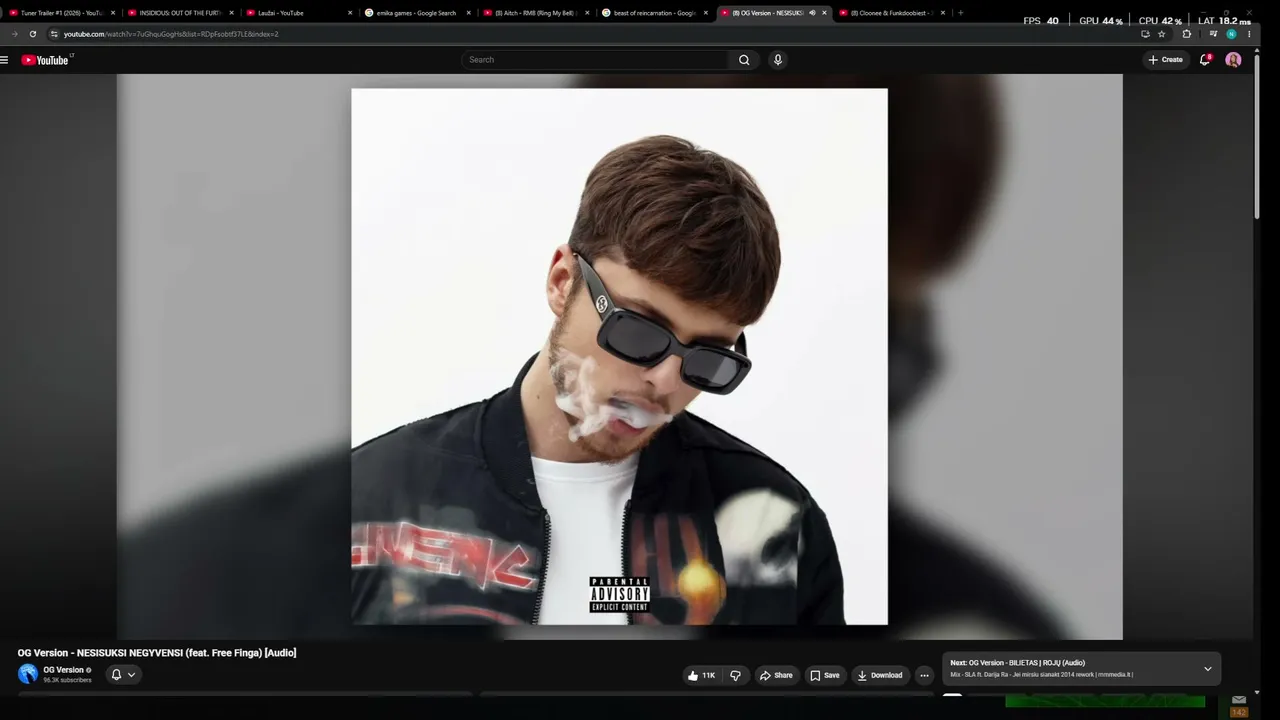This screenshot has width=1280, height=720.
Task: Click the browser address bar URL
Action: [171, 34]
